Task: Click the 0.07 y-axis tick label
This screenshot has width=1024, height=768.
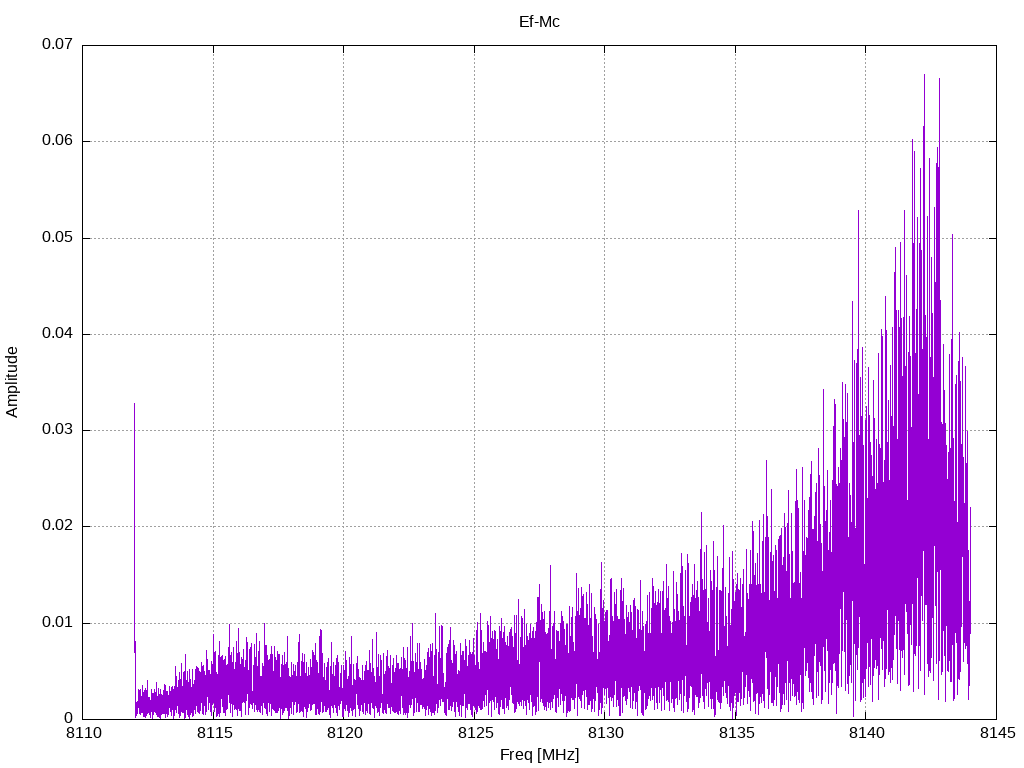Action: [57, 45]
